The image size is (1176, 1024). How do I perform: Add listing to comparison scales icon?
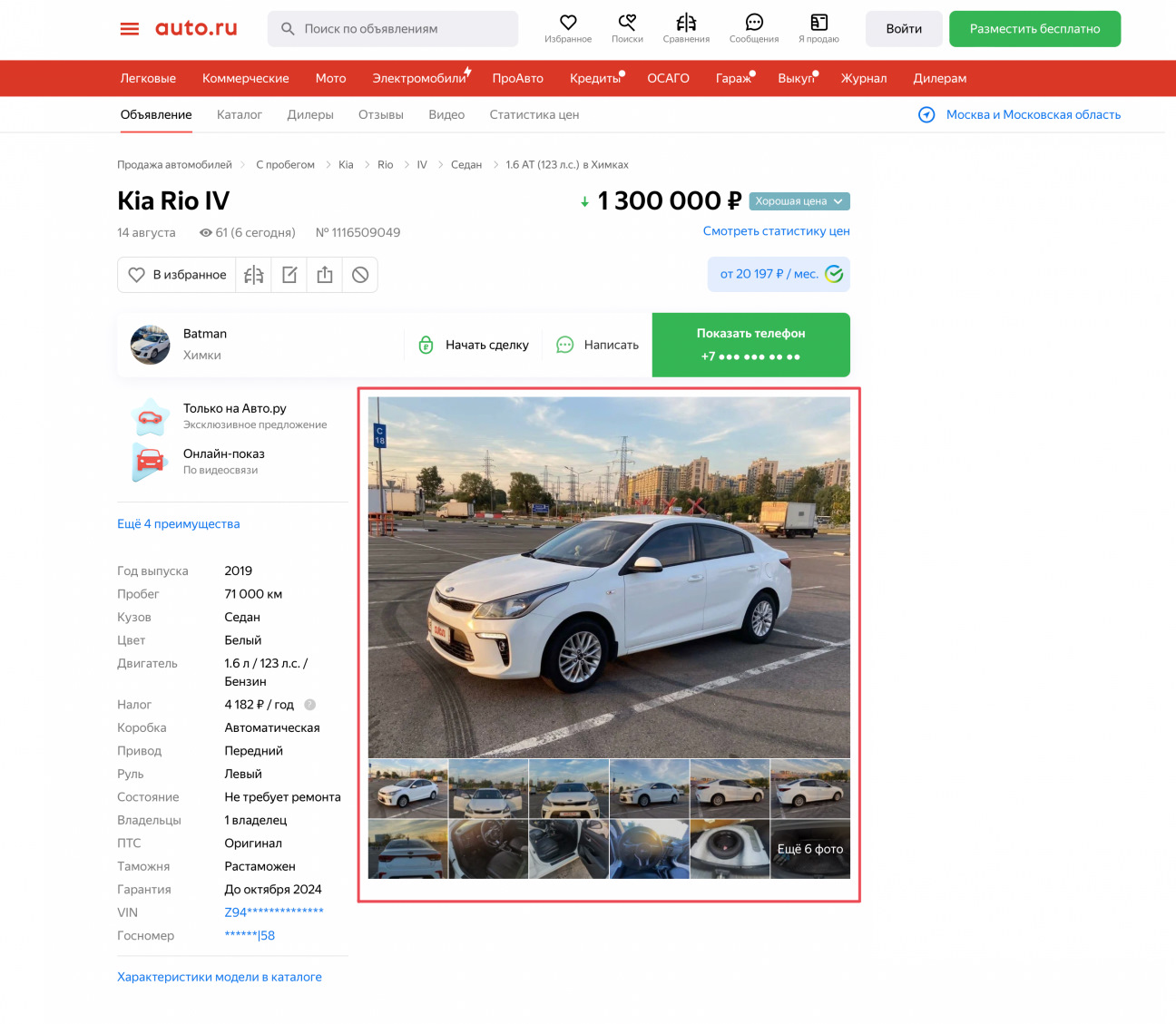(254, 275)
